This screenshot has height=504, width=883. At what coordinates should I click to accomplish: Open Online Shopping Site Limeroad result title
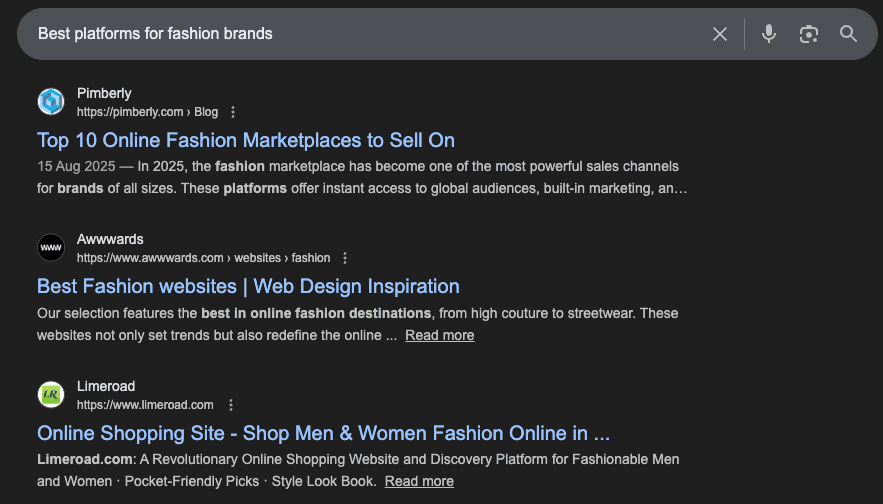[323, 433]
